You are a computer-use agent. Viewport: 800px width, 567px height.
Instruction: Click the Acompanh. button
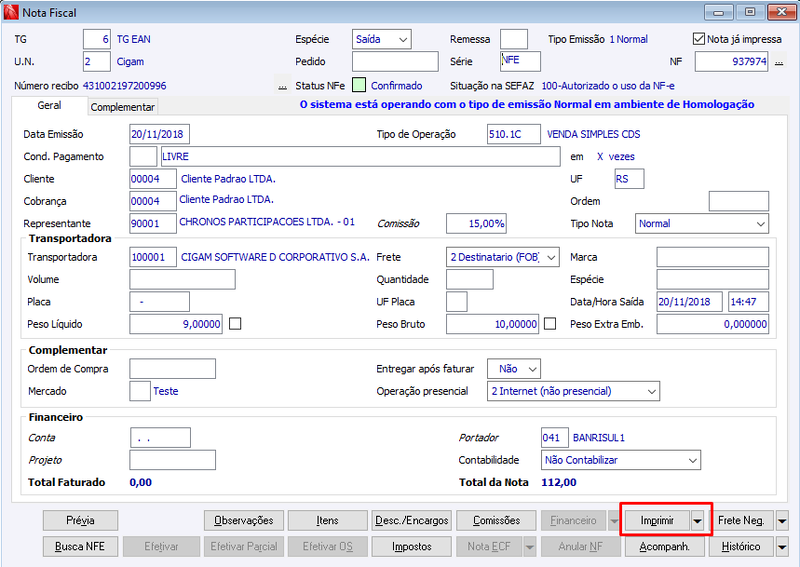(664, 547)
